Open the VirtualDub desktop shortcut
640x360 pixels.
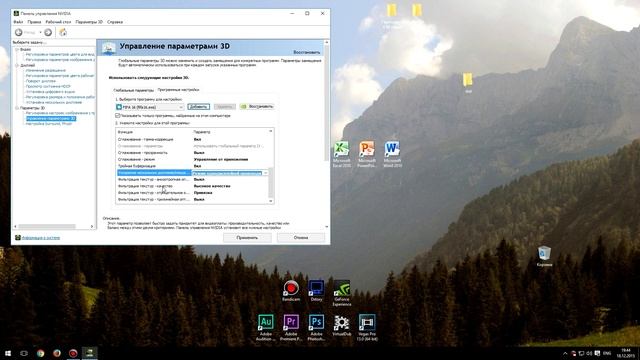342,325
